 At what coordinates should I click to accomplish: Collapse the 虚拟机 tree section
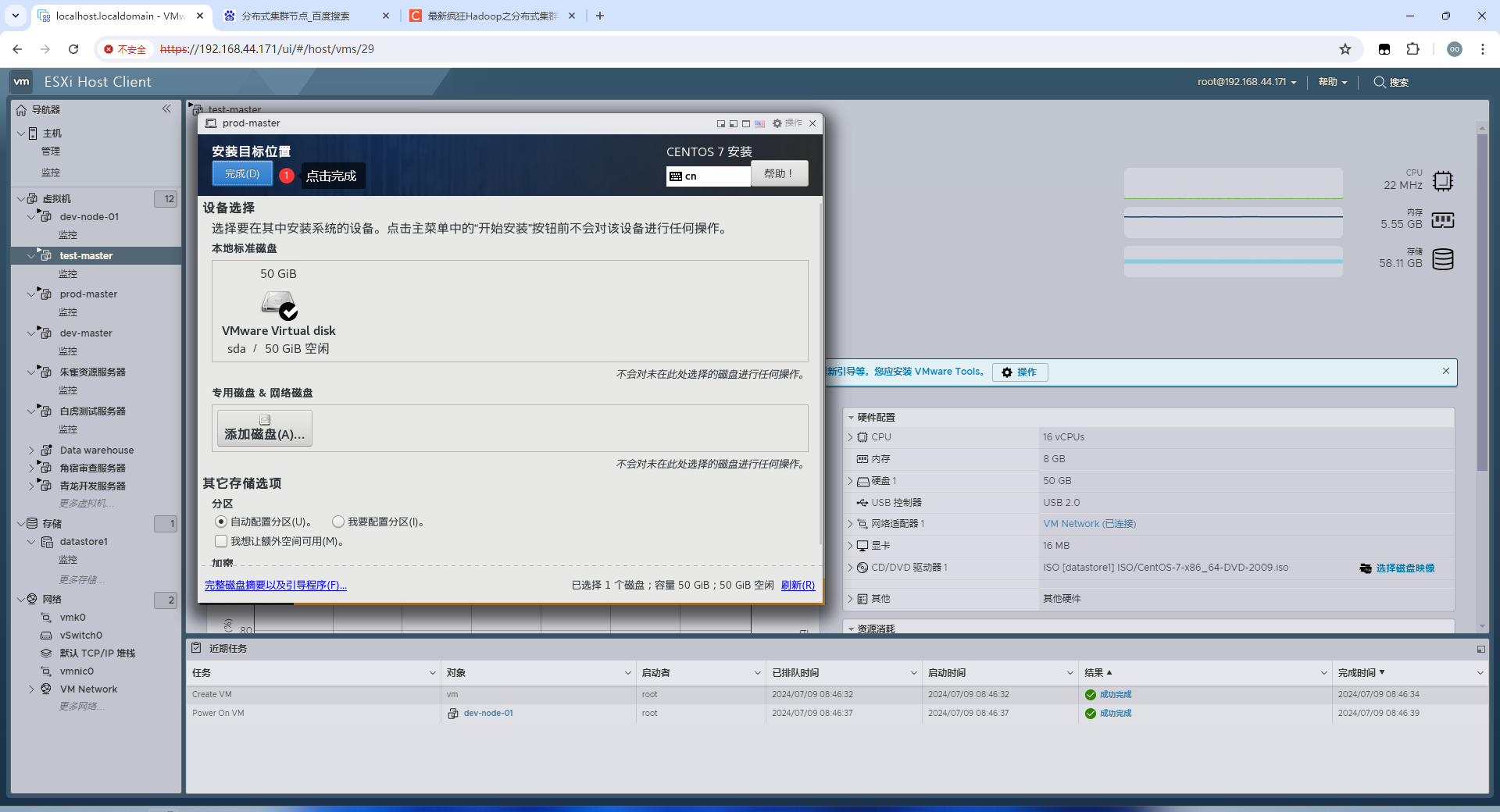[20, 199]
